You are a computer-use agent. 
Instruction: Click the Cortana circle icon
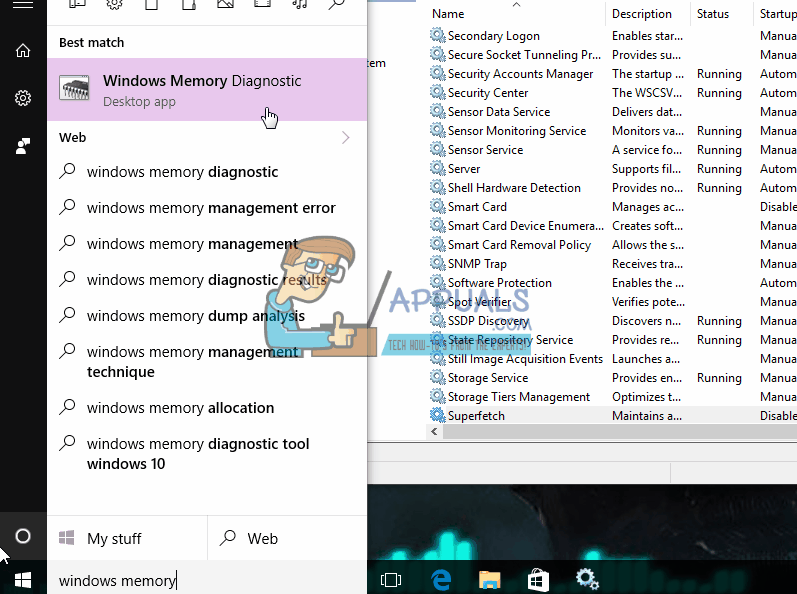(23, 536)
